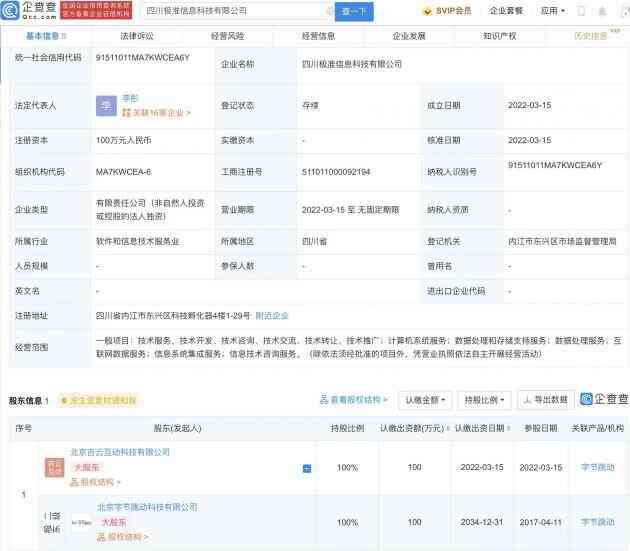Click the 持股比例 column header
Image resolution: width=630 pixels, height=551 pixels.
click(x=347, y=428)
